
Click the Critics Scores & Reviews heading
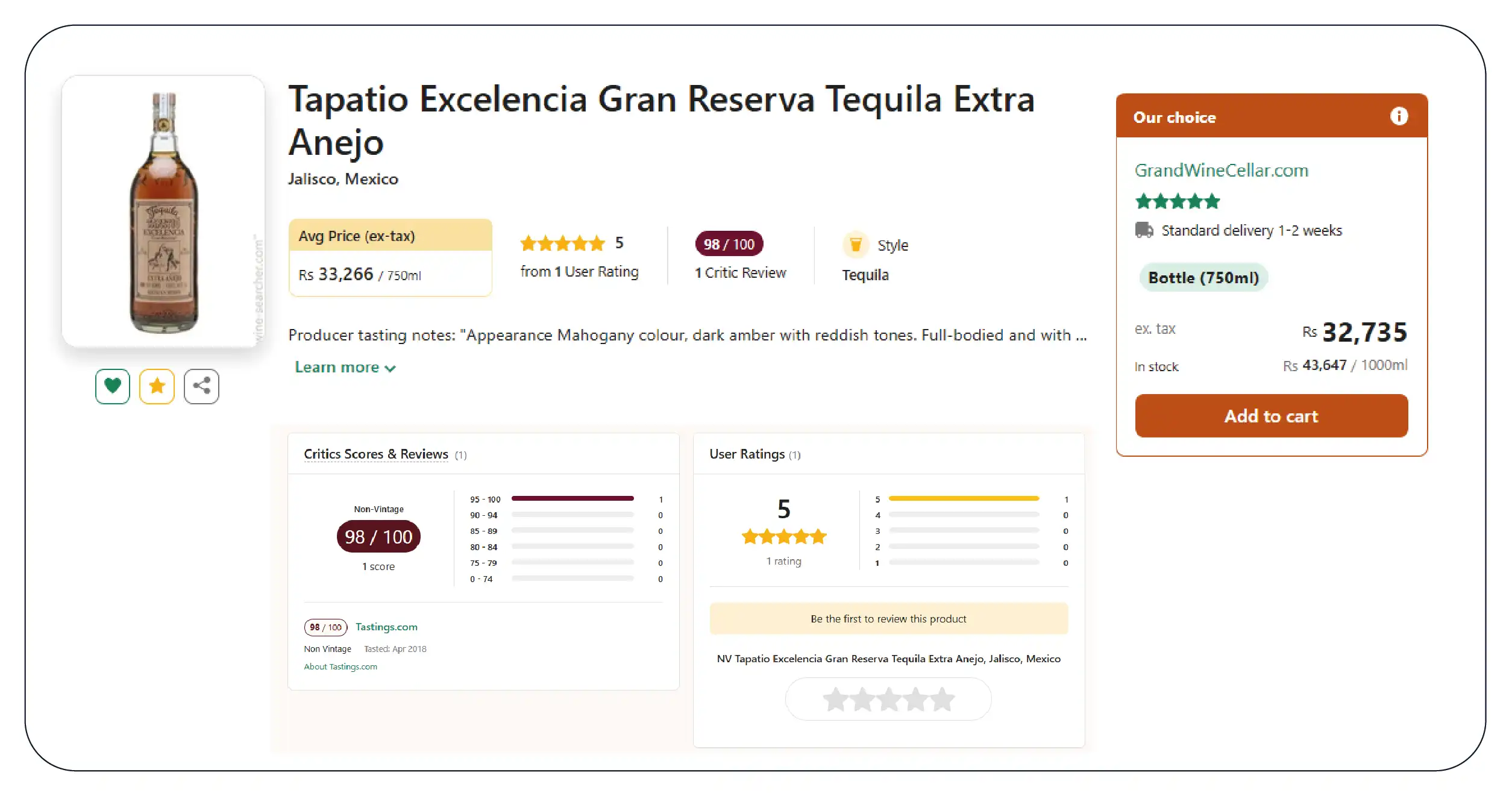(375, 454)
